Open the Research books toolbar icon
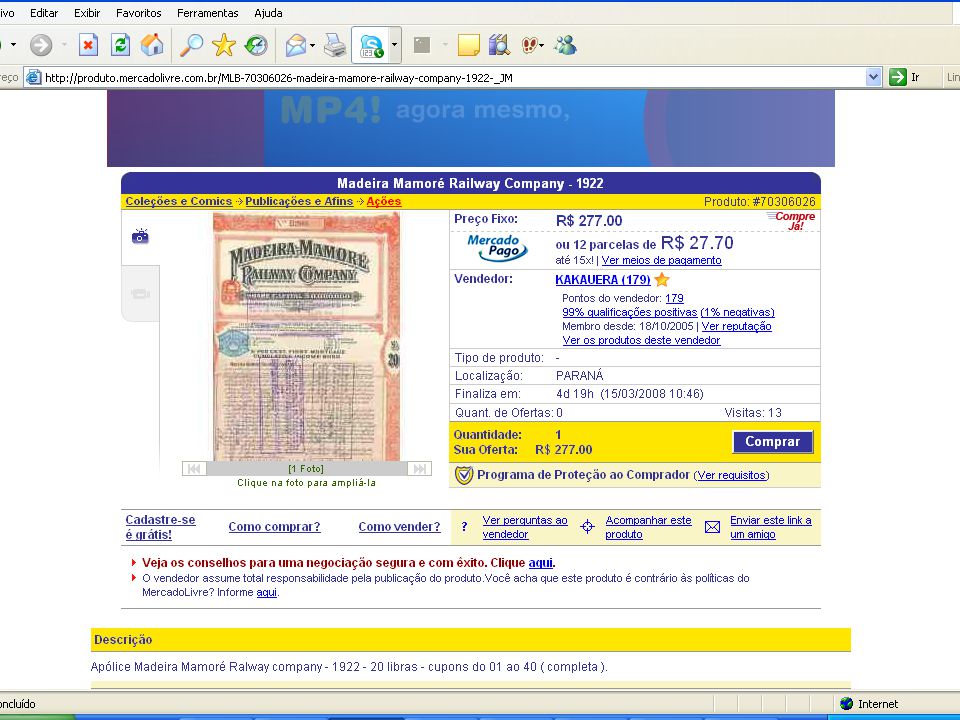This screenshot has width=960, height=720. [x=499, y=45]
